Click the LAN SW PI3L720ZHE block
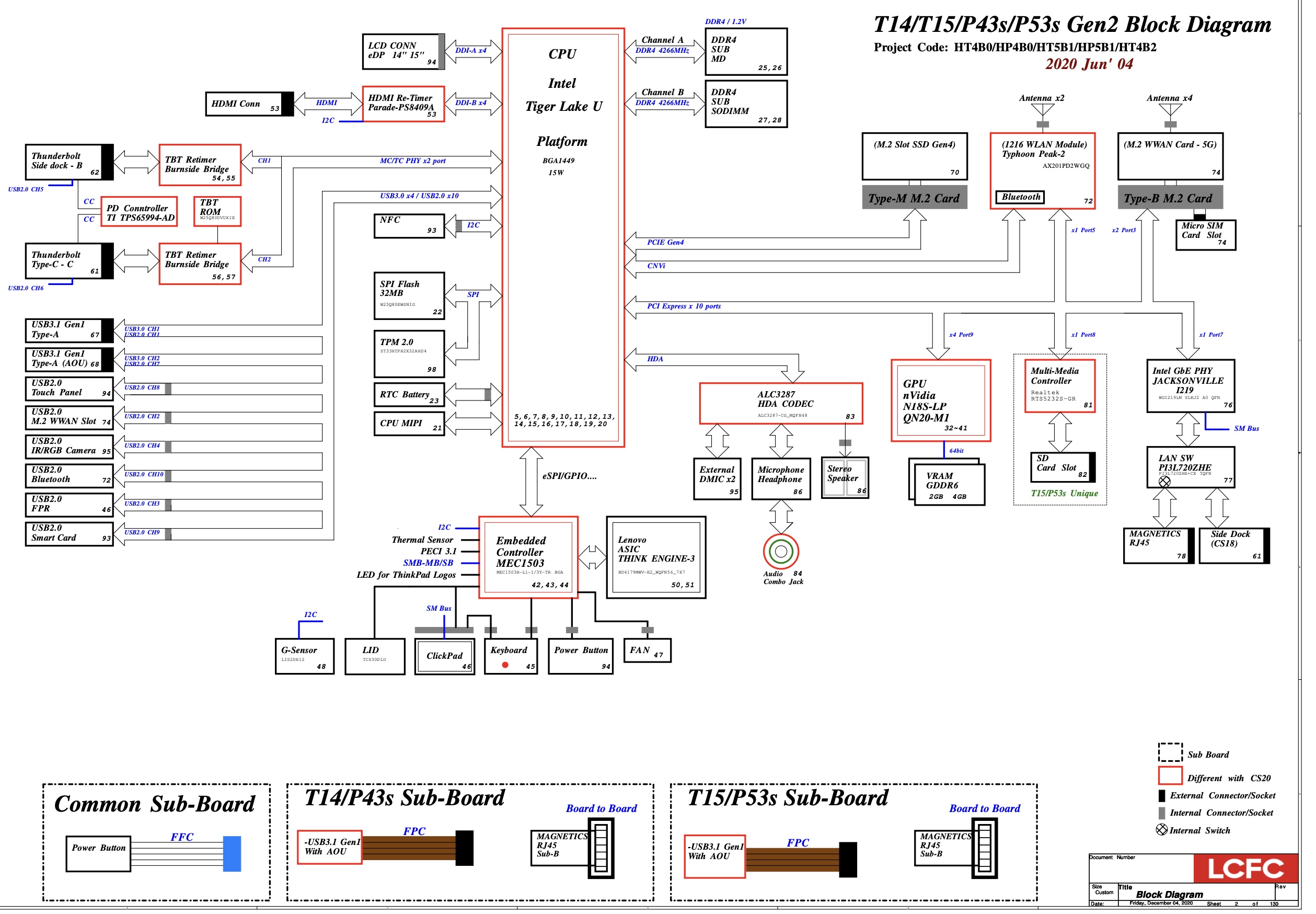 (x=1191, y=467)
